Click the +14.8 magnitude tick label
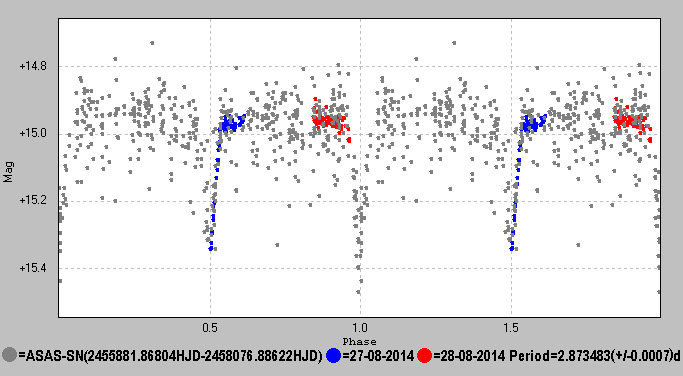This screenshot has height=376, width=683. [x=33, y=66]
